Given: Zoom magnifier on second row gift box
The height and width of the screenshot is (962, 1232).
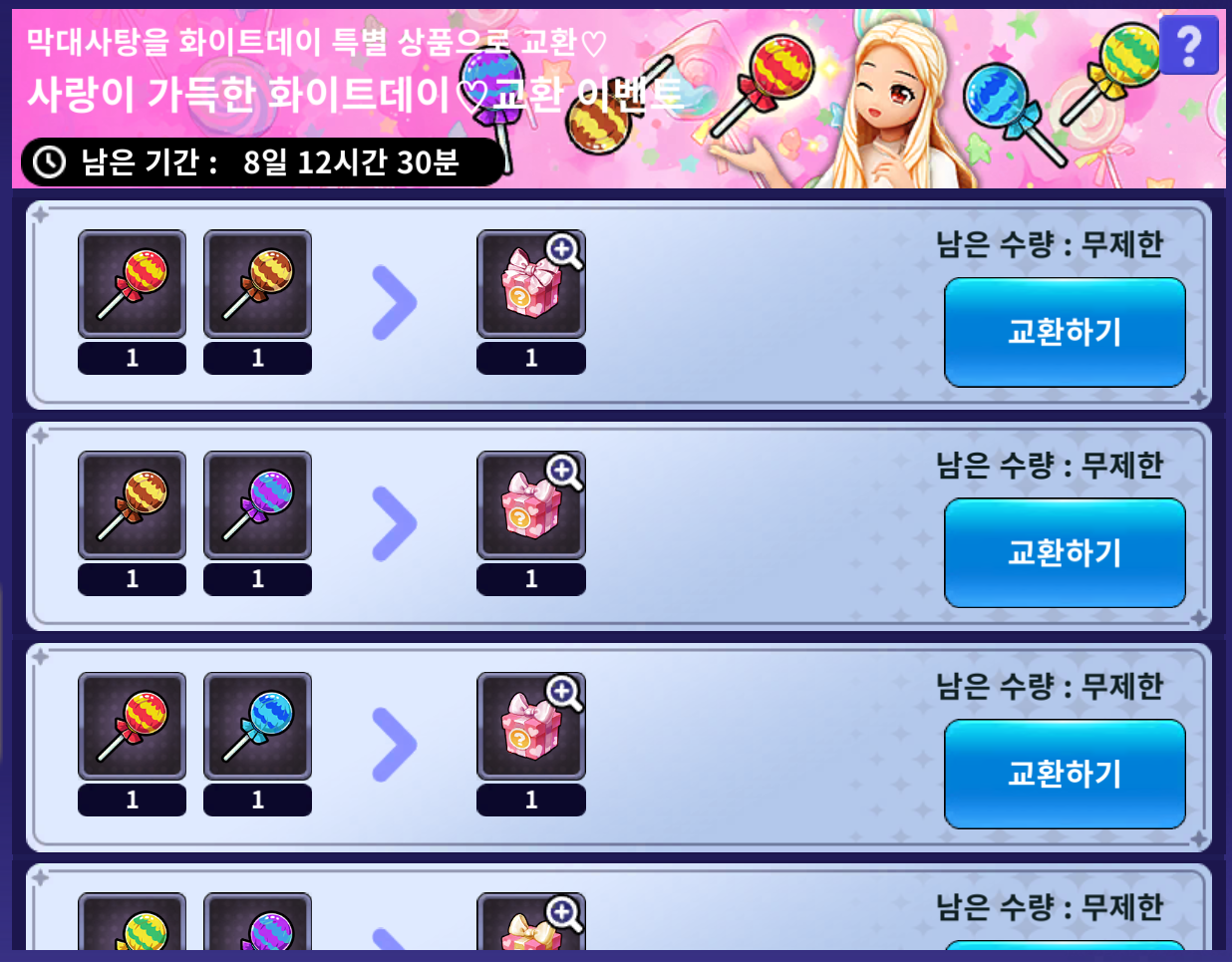Looking at the screenshot, I should pos(564,472).
